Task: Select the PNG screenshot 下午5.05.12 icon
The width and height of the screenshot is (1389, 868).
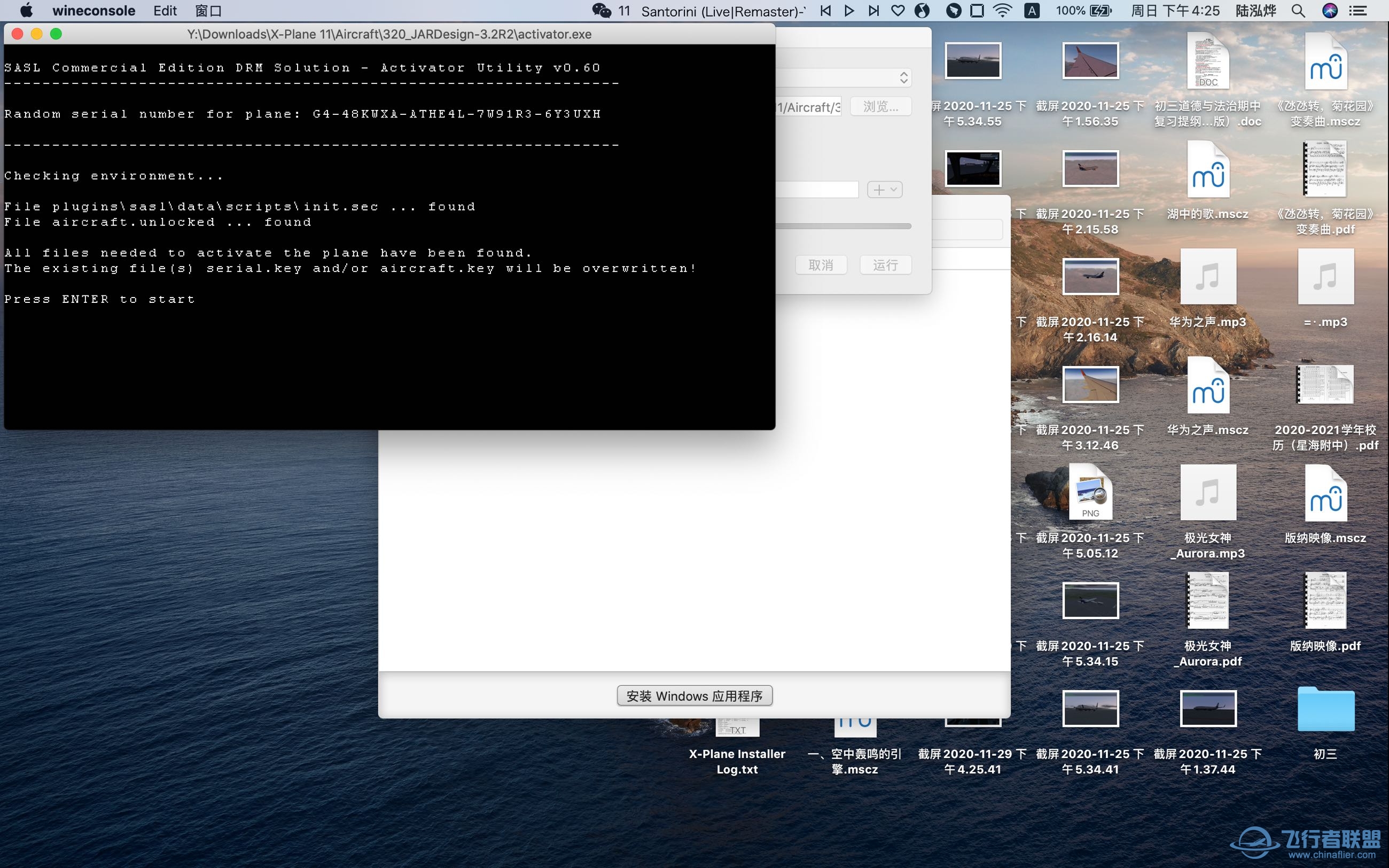Action: pyautogui.click(x=1090, y=493)
